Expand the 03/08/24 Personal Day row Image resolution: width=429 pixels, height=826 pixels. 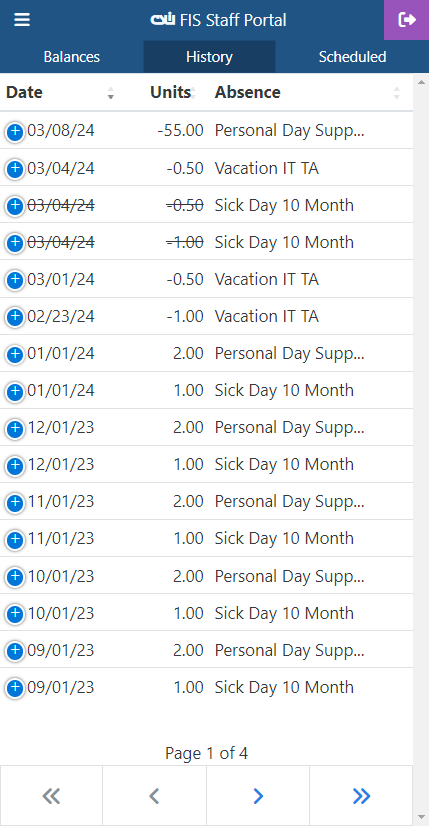coord(15,132)
